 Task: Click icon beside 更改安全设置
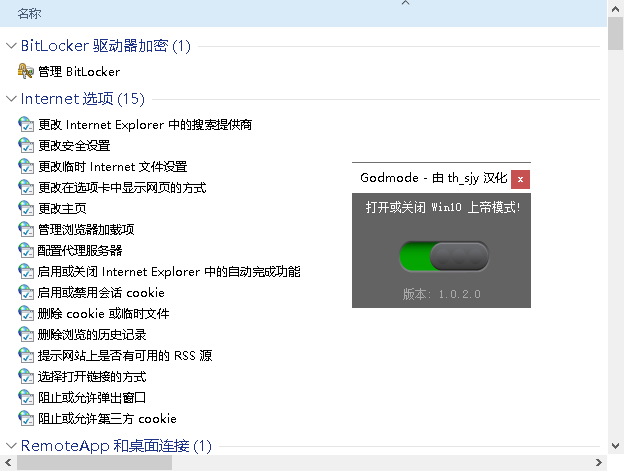pos(26,145)
